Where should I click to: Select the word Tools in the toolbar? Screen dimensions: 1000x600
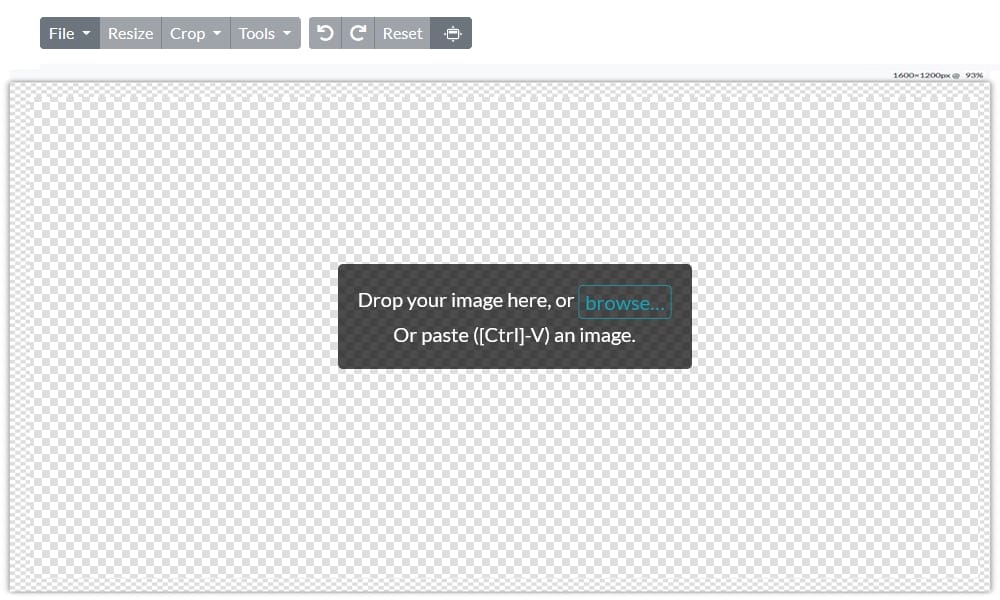(257, 33)
